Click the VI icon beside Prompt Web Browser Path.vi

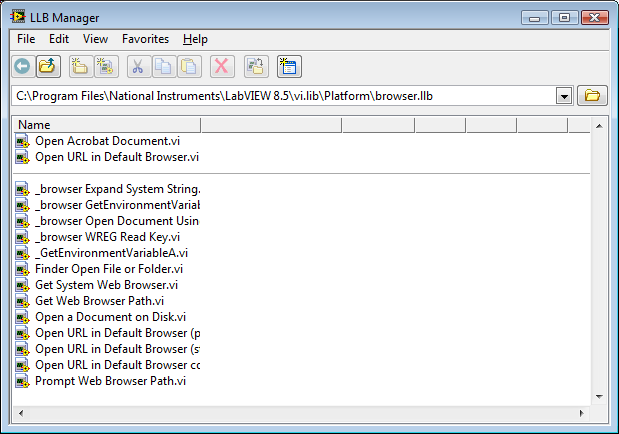pos(23,381)
